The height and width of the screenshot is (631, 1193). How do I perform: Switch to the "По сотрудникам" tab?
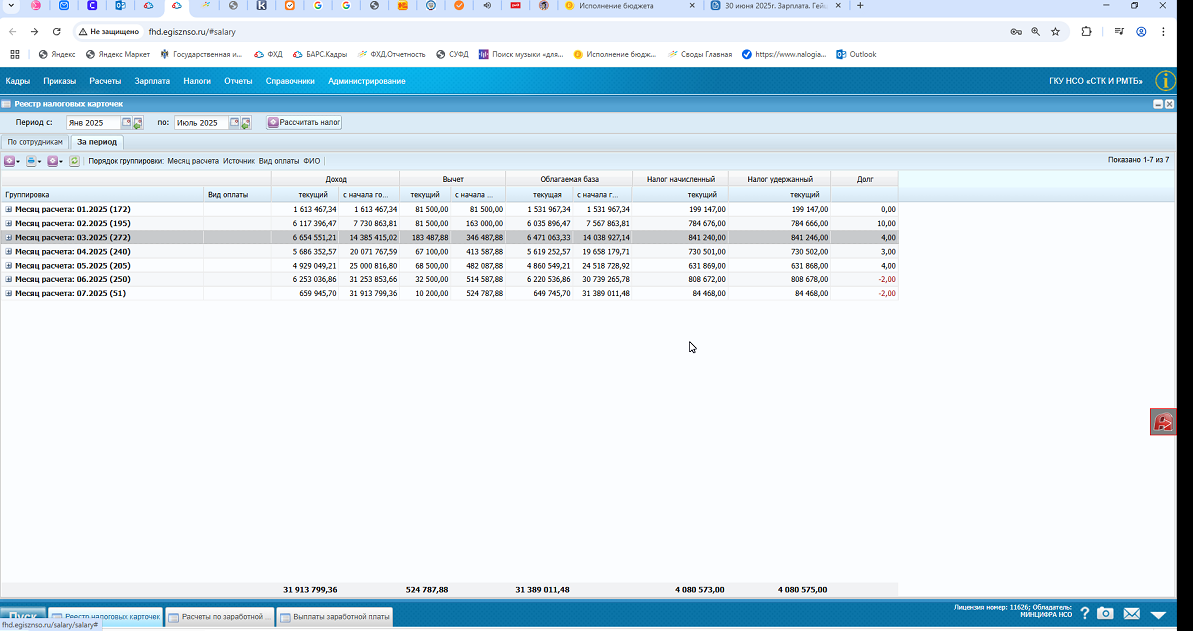(35, 142)
